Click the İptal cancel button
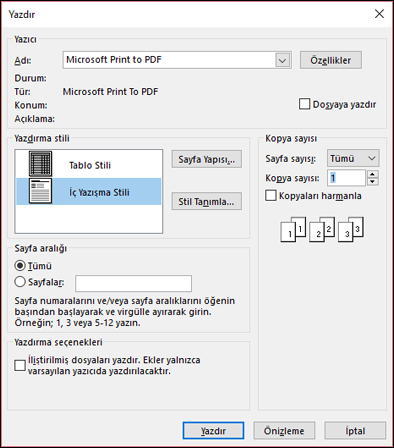 pyautogui.click(x=355, y=431)
